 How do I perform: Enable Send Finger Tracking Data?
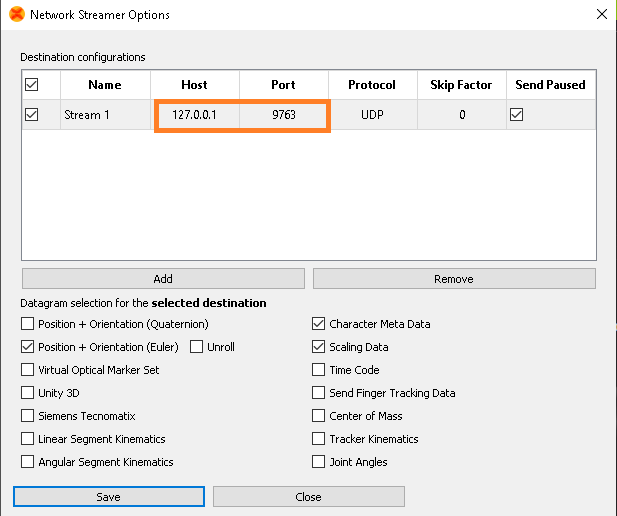(x=318, y=393)
